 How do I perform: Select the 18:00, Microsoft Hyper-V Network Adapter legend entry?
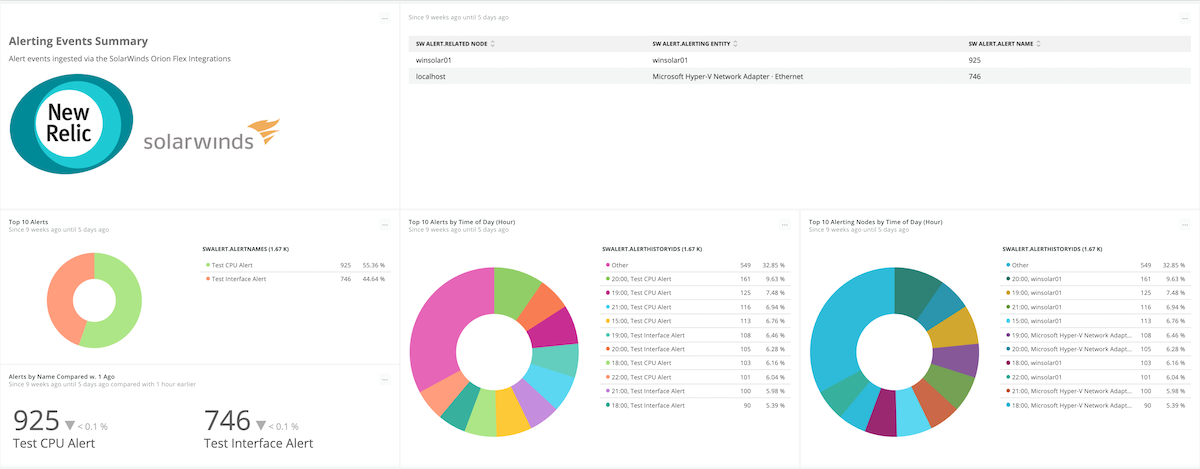tap(1097, 405)
